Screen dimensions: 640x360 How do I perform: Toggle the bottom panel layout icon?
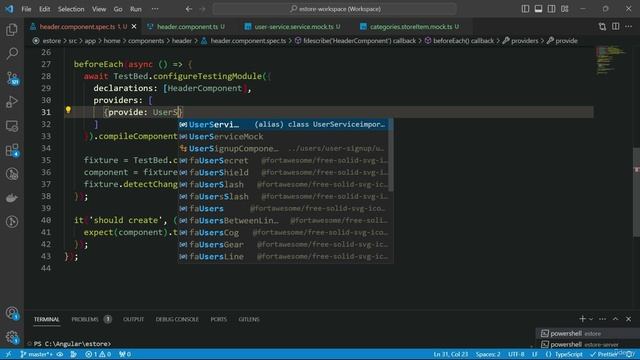(x=538, y=9)
